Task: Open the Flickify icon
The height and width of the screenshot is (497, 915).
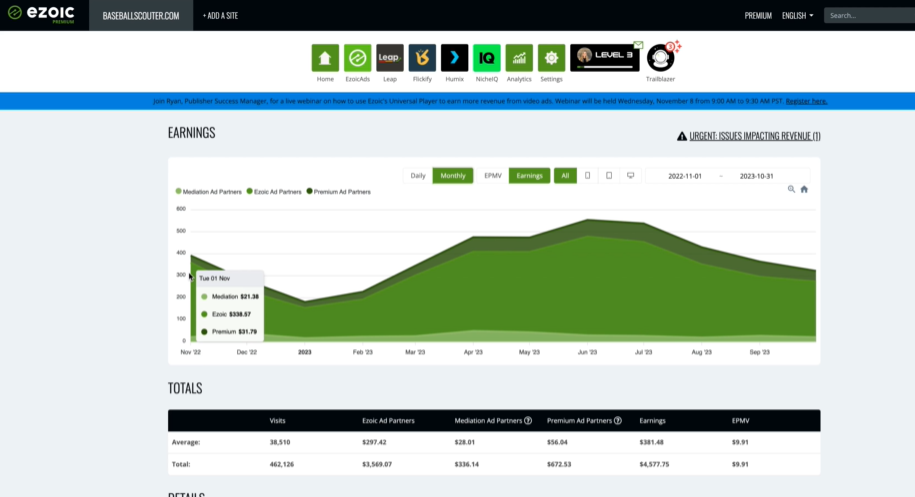Action: click(x=422, y=58)
